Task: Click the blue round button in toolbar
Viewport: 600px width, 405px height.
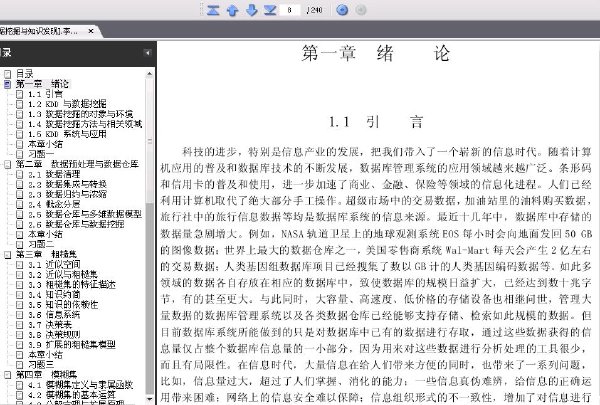Action: (342, 10)
